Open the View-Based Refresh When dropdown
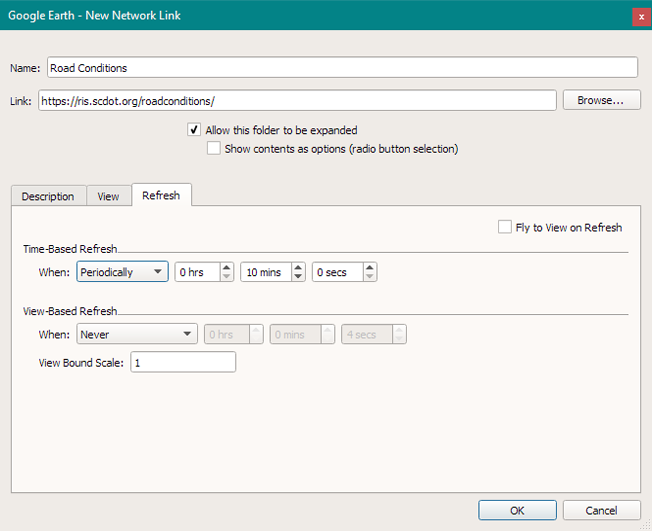 [137, 334]
